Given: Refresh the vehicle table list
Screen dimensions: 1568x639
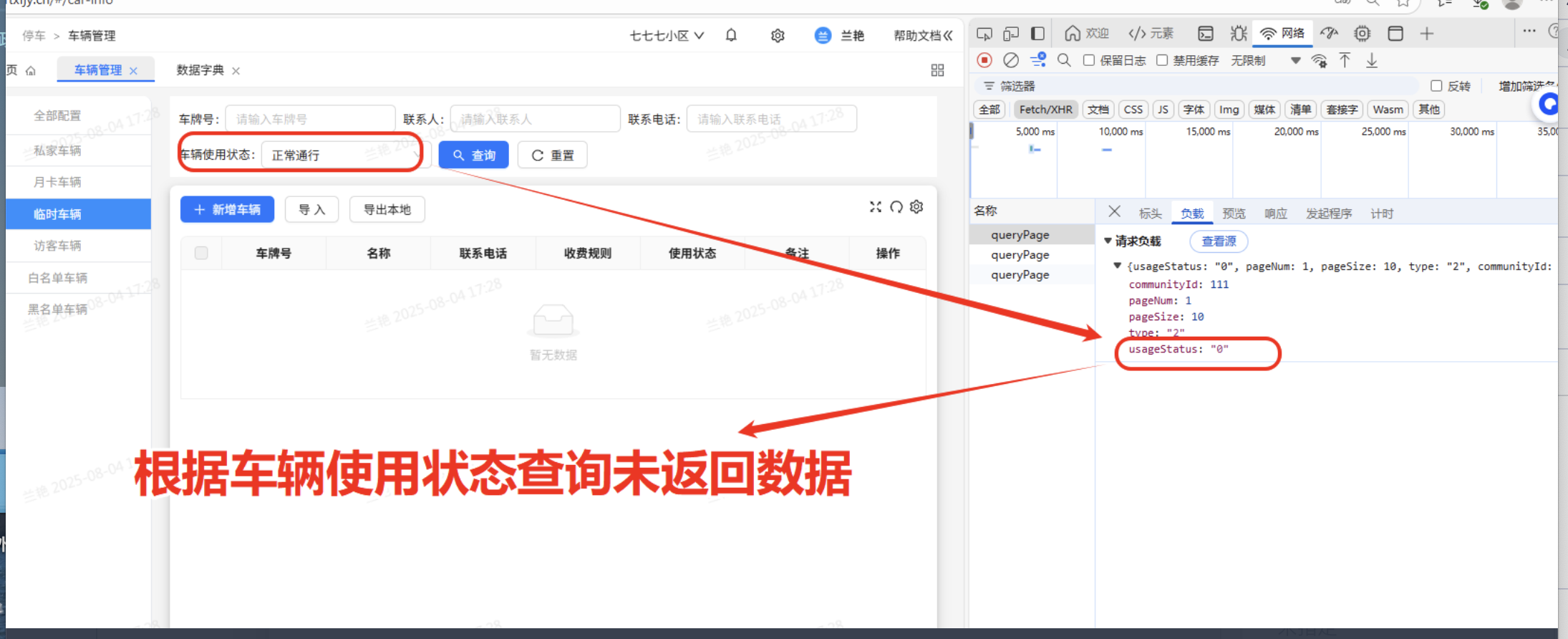Looking at the screenshot, I should [896, 207].
